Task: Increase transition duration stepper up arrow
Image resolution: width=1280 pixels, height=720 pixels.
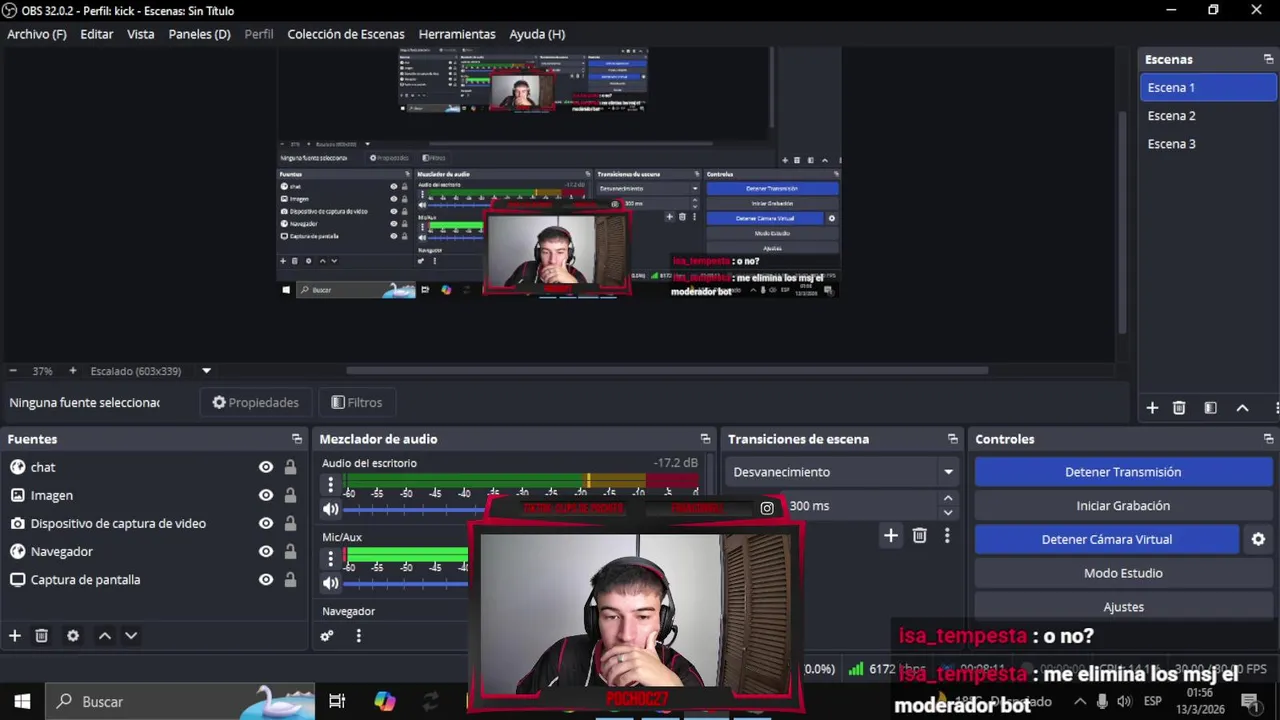Action: [x=948, y=498]
